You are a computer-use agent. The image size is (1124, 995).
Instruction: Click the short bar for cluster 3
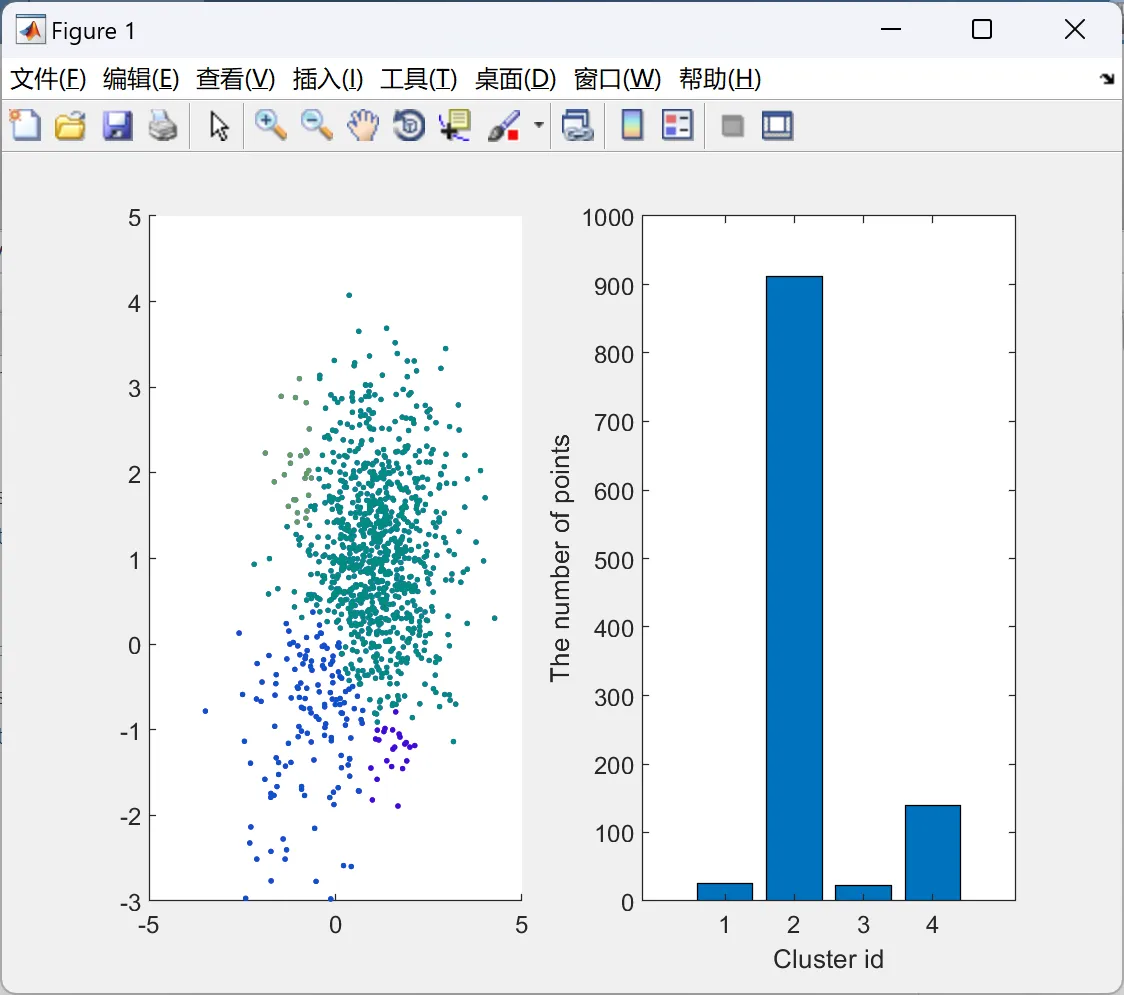point(863,893)
